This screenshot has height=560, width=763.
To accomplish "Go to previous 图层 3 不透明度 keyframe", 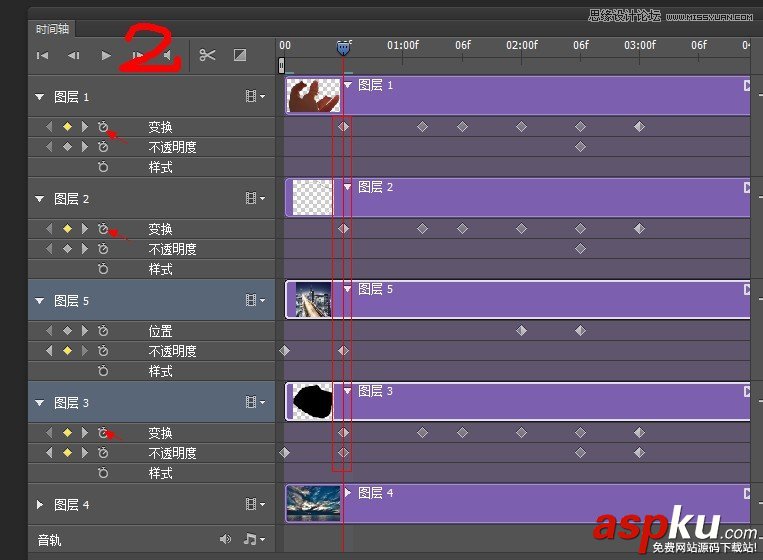I will [49, 452].
